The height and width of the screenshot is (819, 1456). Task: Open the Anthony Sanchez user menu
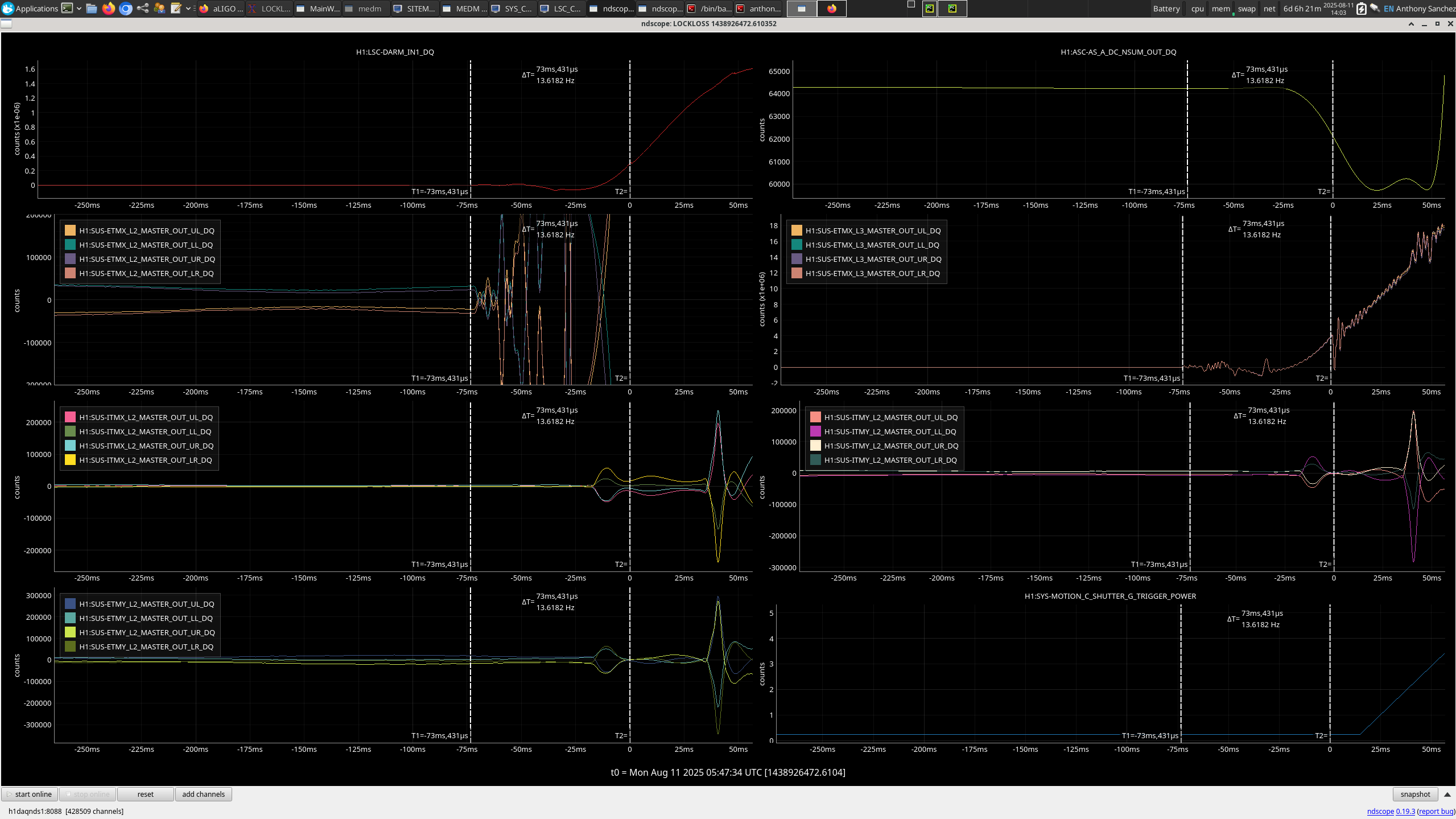click(1425, 9)
